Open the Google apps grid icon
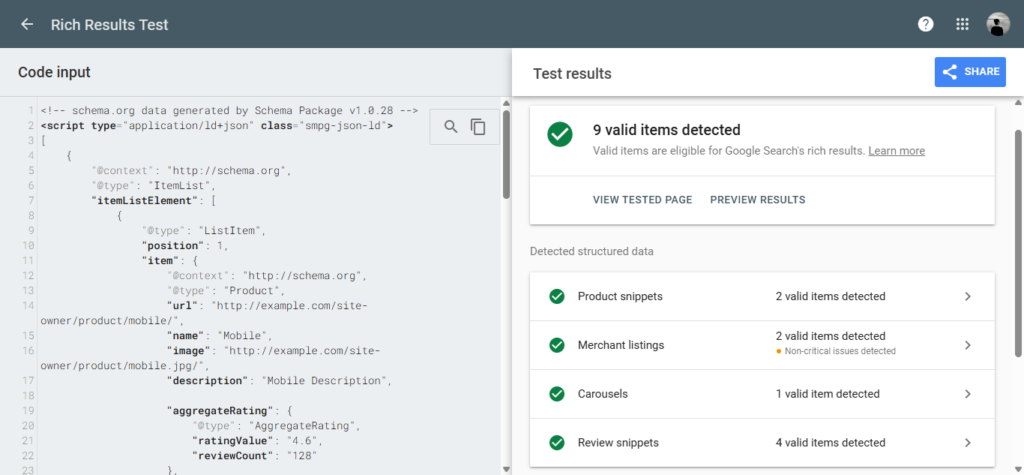This screenshot has width=1024, height=475. click(962, 24)
